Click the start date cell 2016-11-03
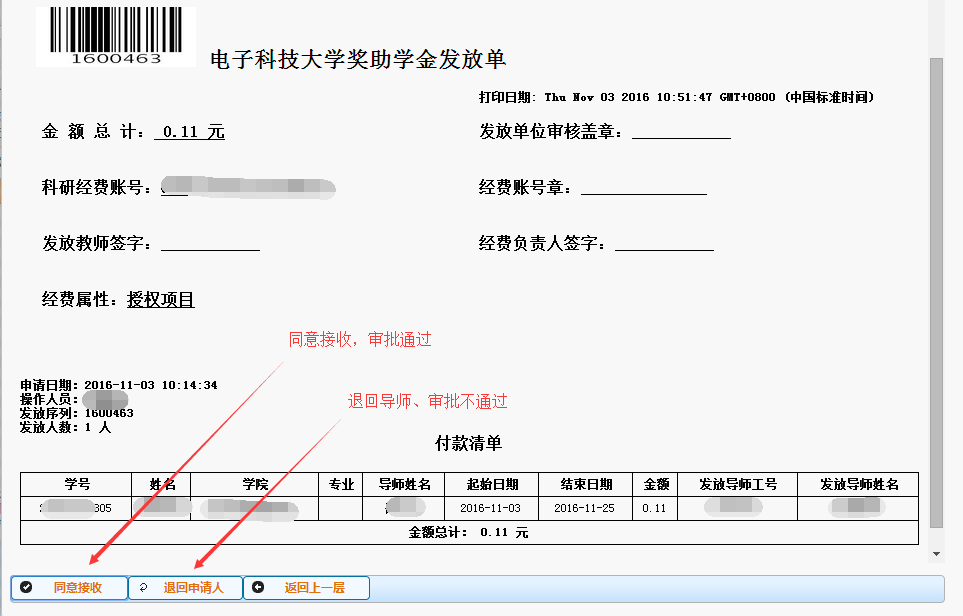Screen dimensions: 963x616 click(x=491, y=509)
